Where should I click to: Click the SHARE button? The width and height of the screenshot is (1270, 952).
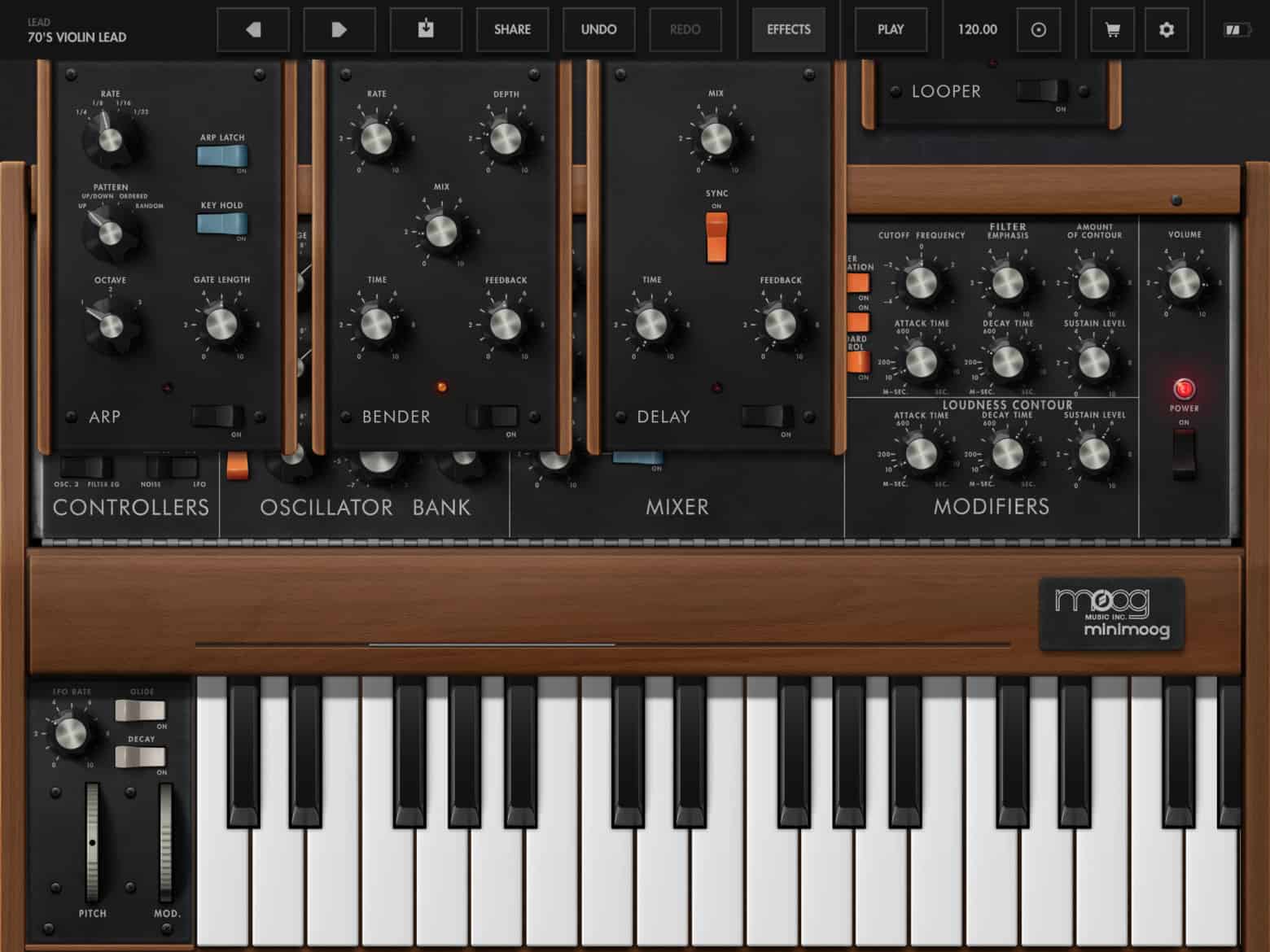(512, 29)
